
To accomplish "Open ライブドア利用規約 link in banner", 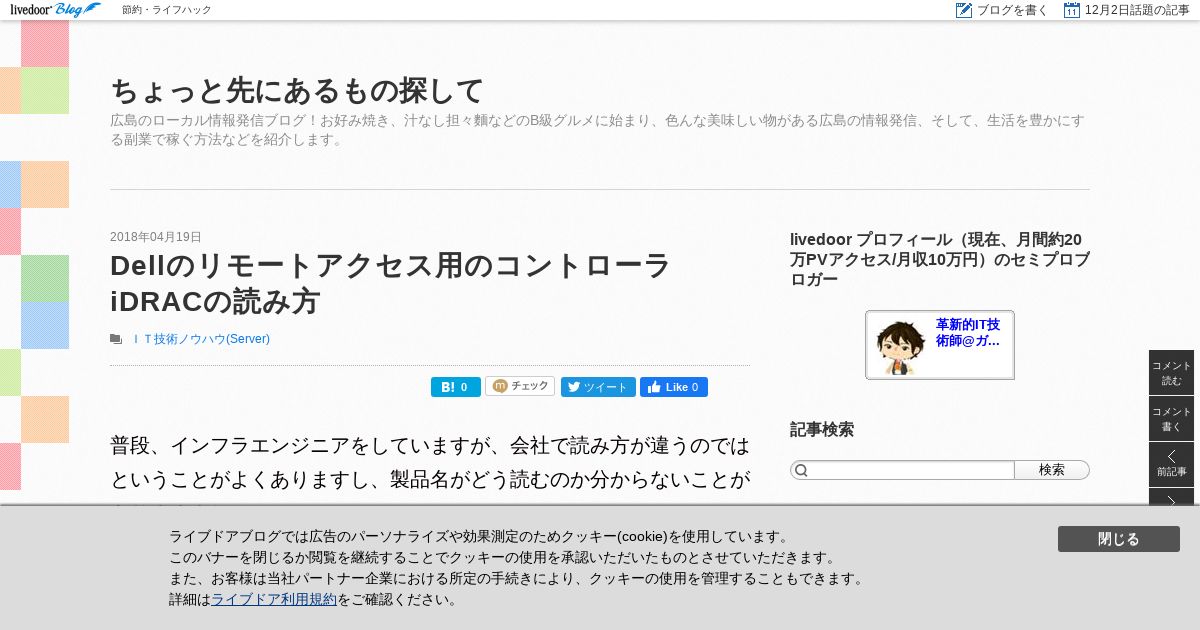I will click(274, 600).
